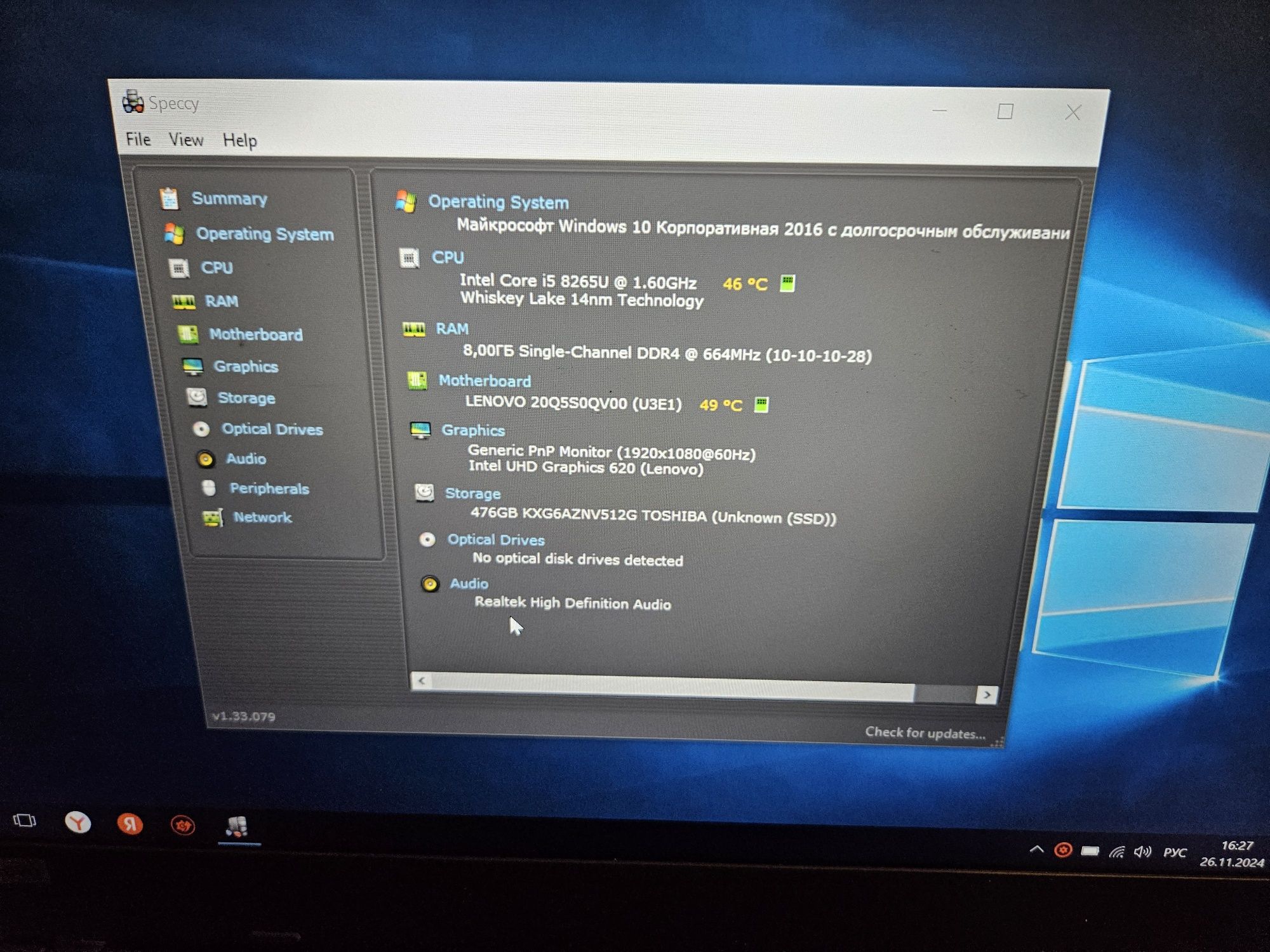
Task: Click the Graphics monitor icon in sidebar
Action: coord(192,367)
